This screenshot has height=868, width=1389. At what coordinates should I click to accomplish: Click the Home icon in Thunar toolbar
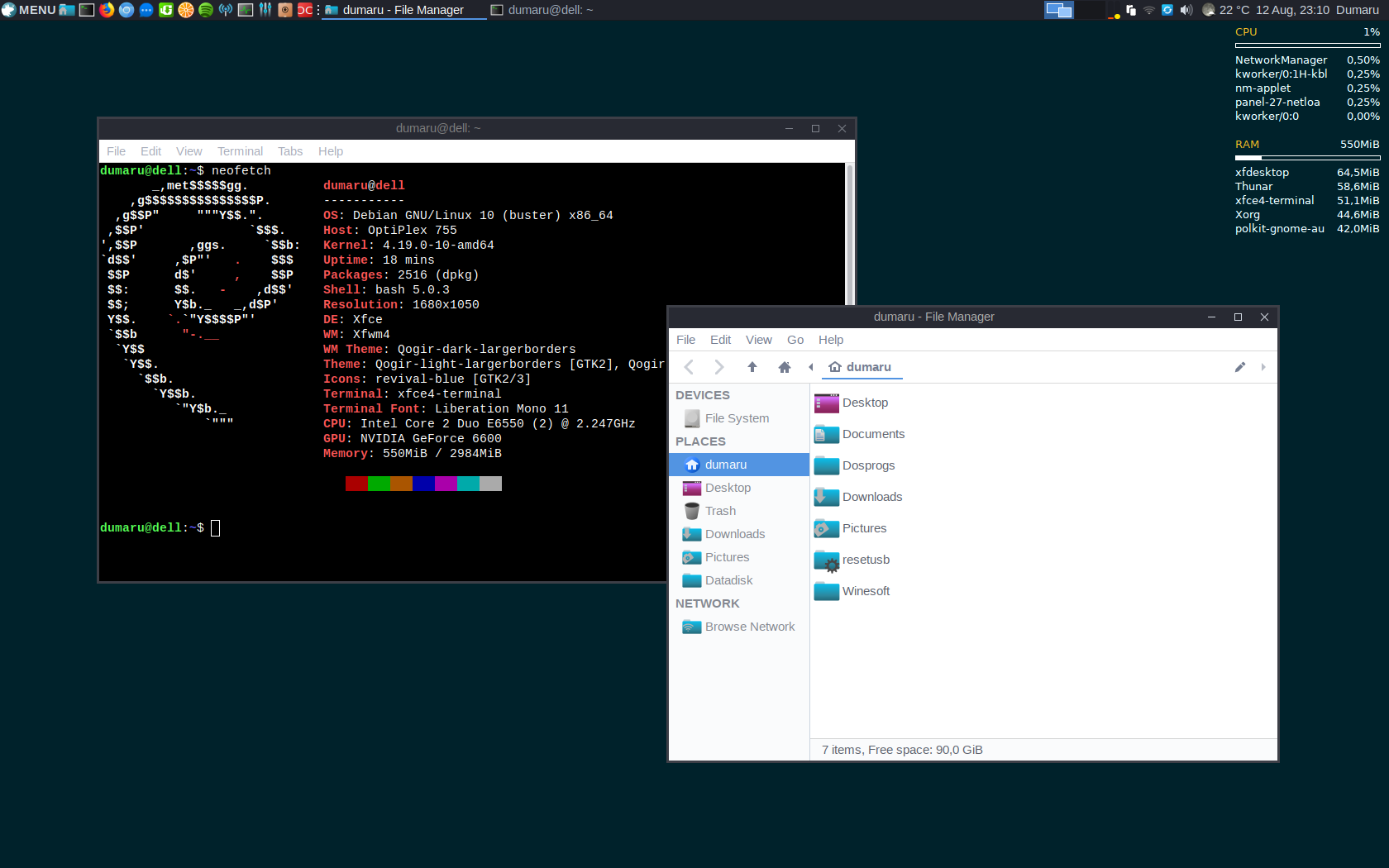(x=784, y=367)
